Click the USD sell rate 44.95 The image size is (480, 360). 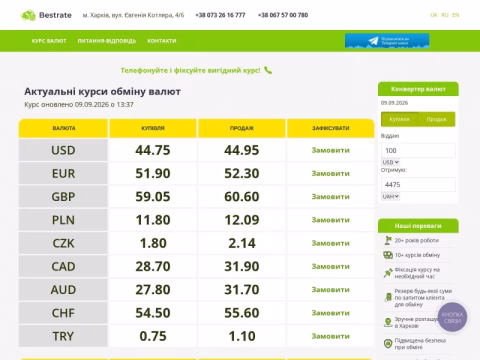coord(242,150)
